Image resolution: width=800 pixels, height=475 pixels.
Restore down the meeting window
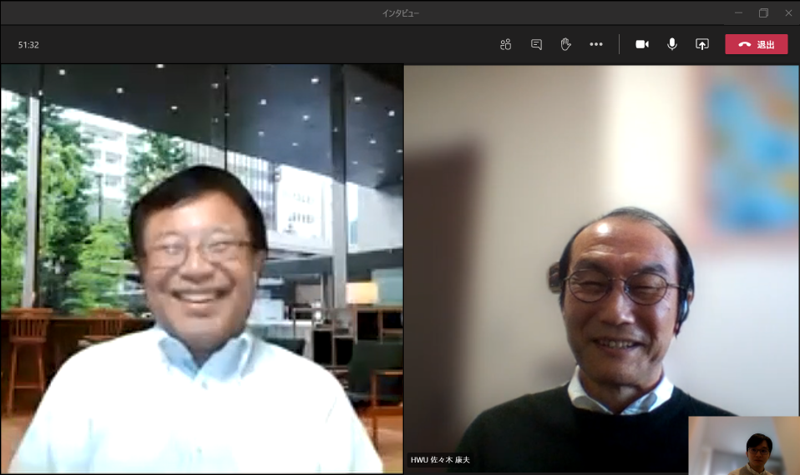[x=763, y=13]
